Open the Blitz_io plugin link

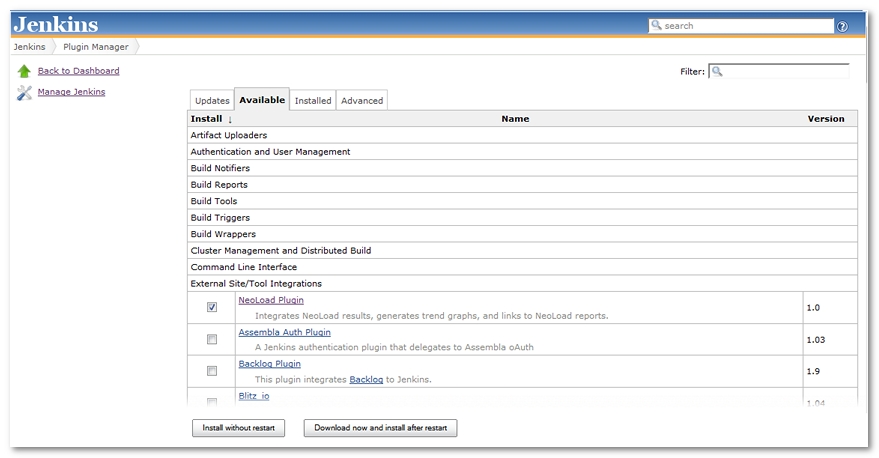254,395
